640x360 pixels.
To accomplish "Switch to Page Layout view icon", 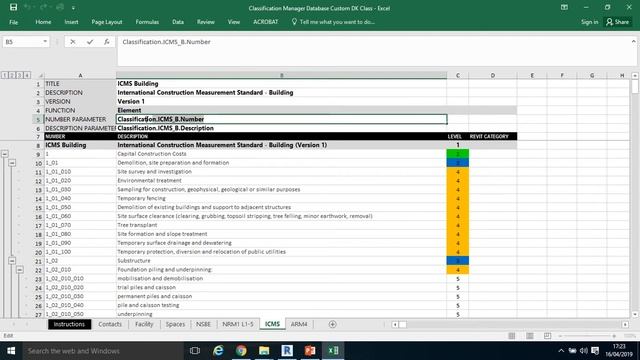I will [529, 336].
